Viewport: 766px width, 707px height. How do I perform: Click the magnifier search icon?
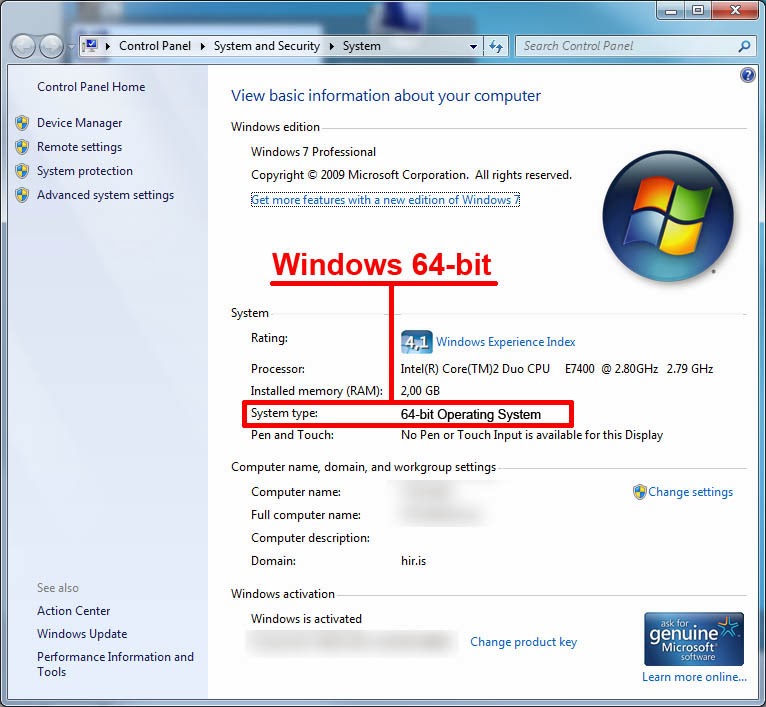pyautogui.click(x=744, y=46)
